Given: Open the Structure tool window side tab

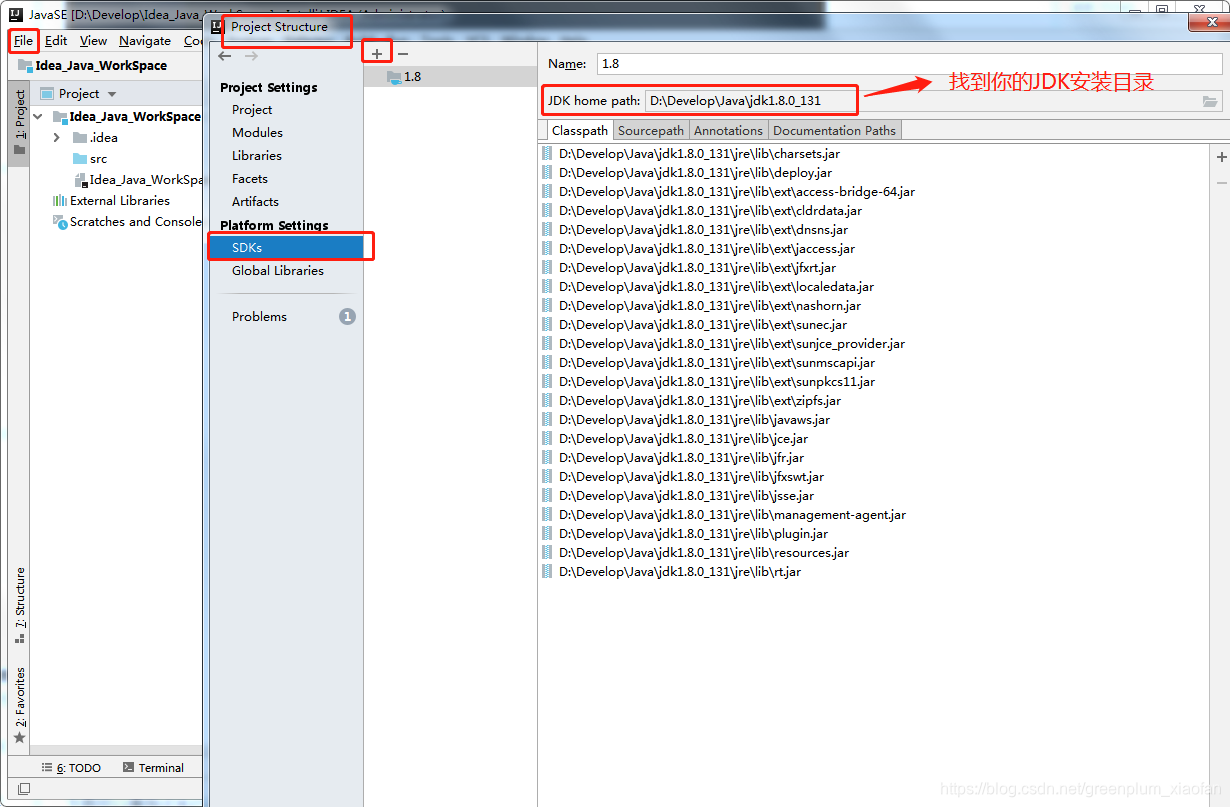Looking at the screenshot, I should [x=19, y=605].
